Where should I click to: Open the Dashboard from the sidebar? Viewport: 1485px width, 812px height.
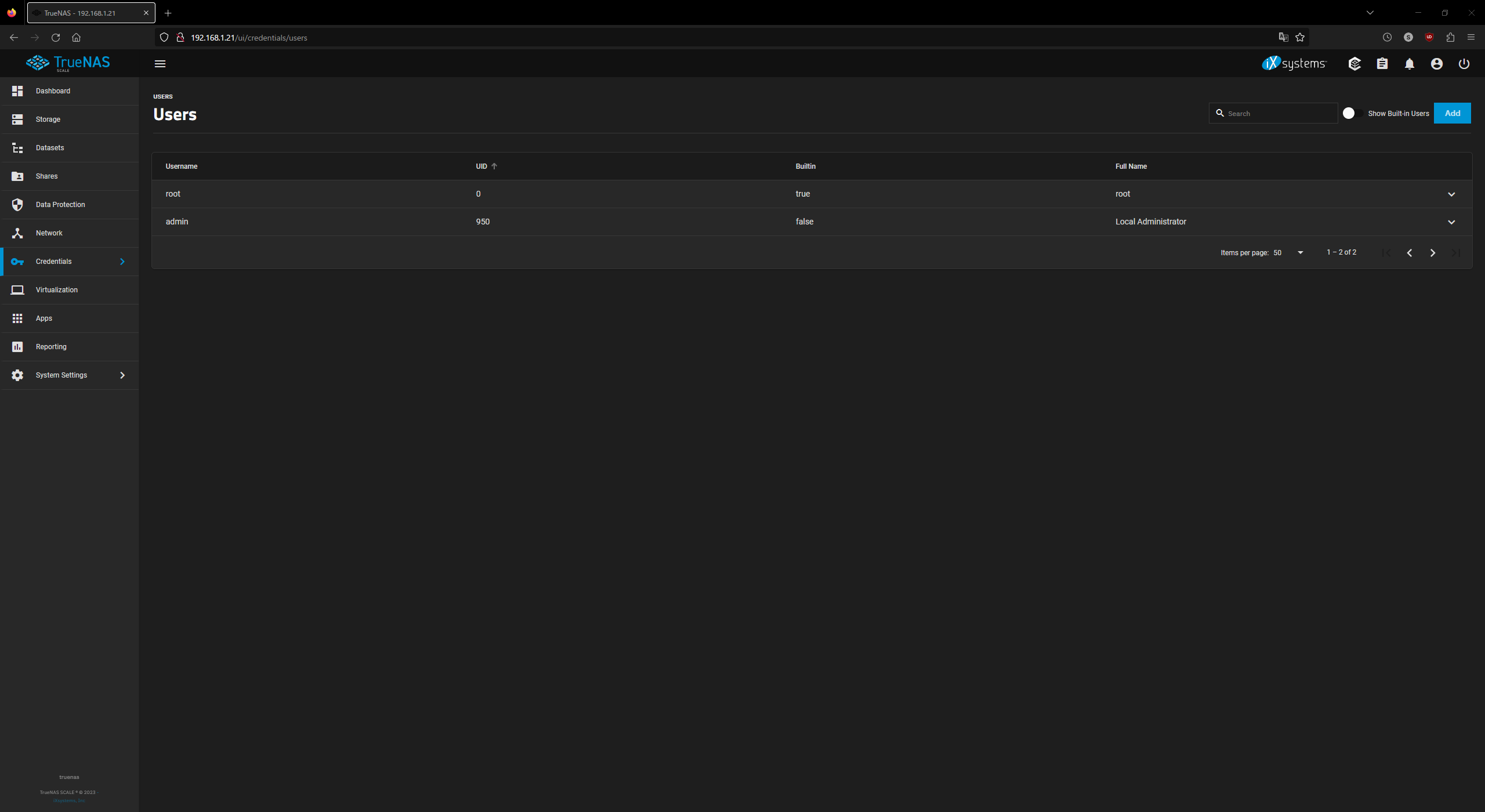click(x=53, y=91)
